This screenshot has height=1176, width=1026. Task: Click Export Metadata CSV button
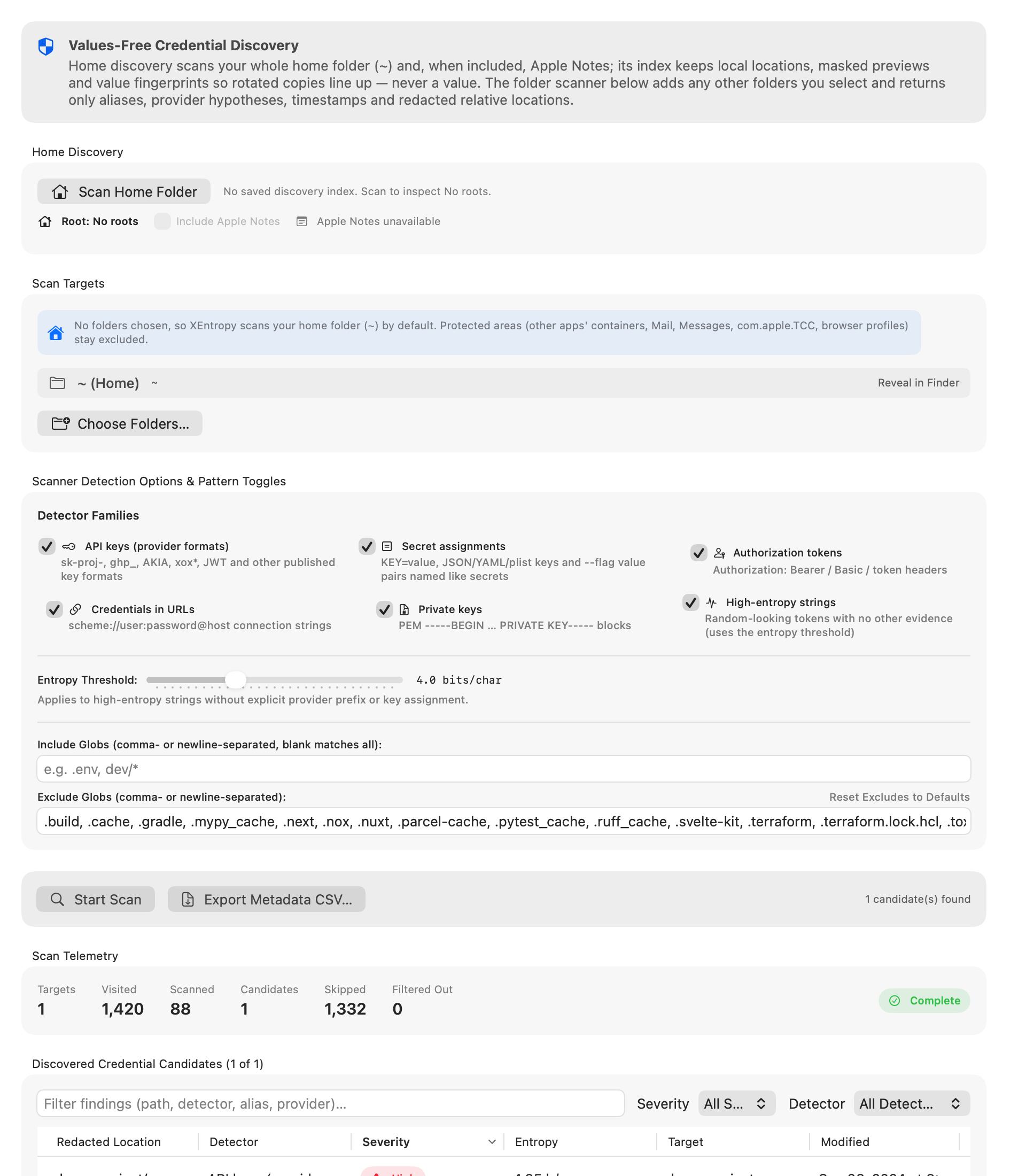266,899
